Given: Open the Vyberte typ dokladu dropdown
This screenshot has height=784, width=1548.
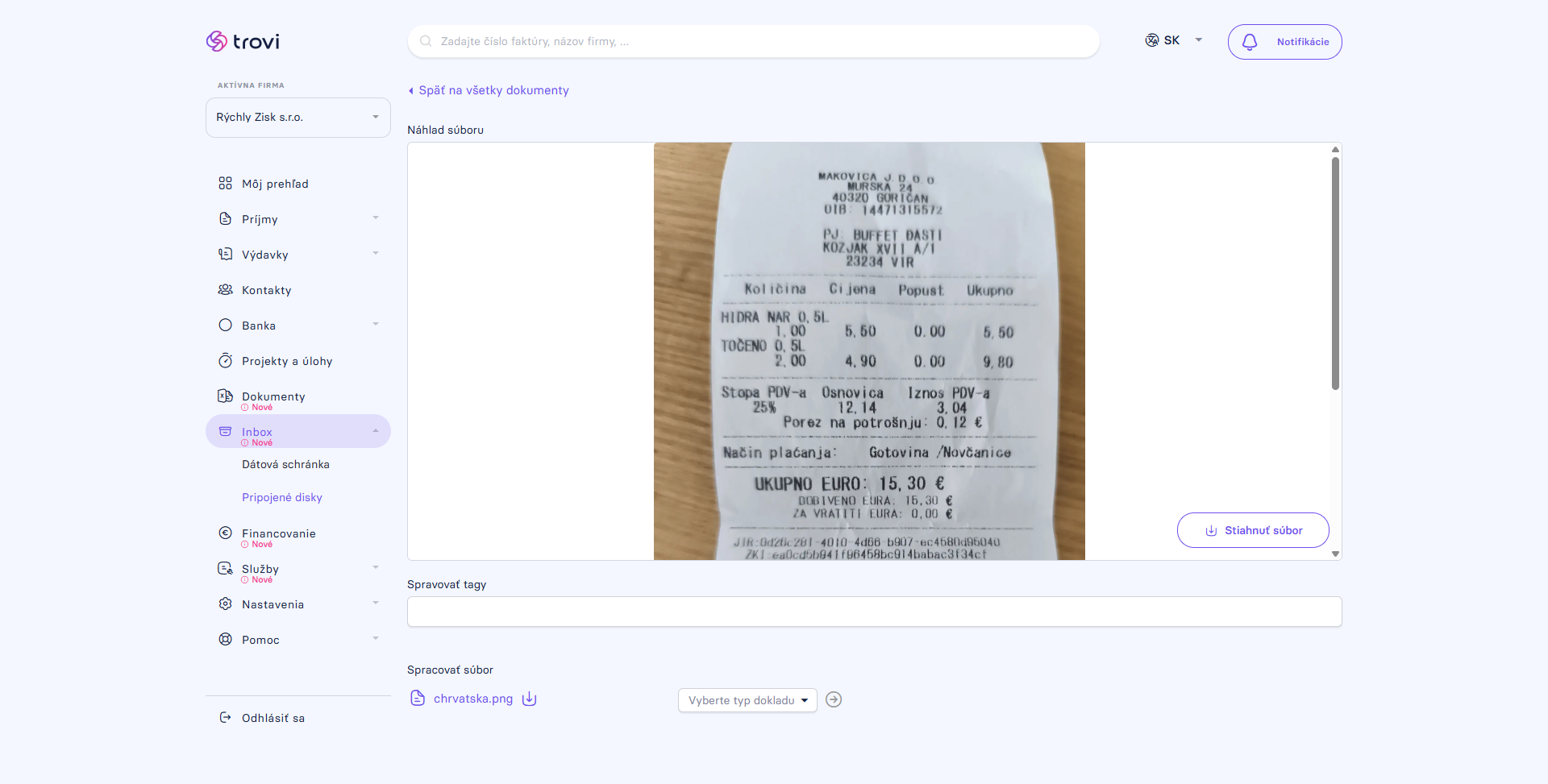Looking at the screenshot, I should [747, 700].
